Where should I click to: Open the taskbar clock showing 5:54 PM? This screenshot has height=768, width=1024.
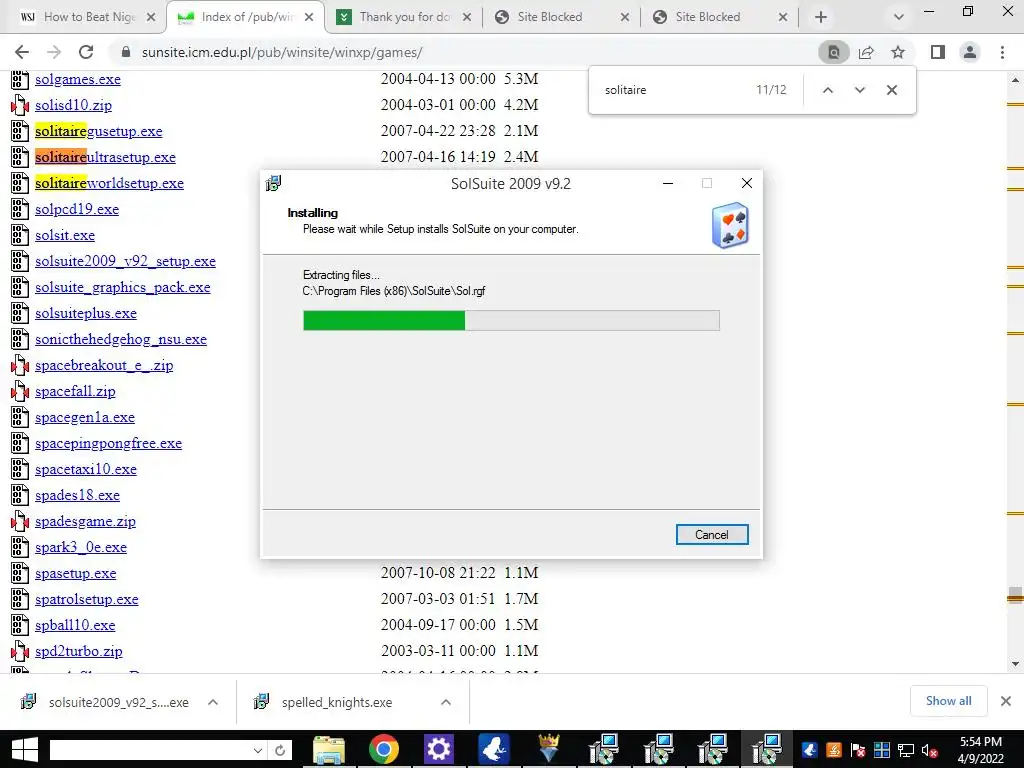click(x=980, y=750)
